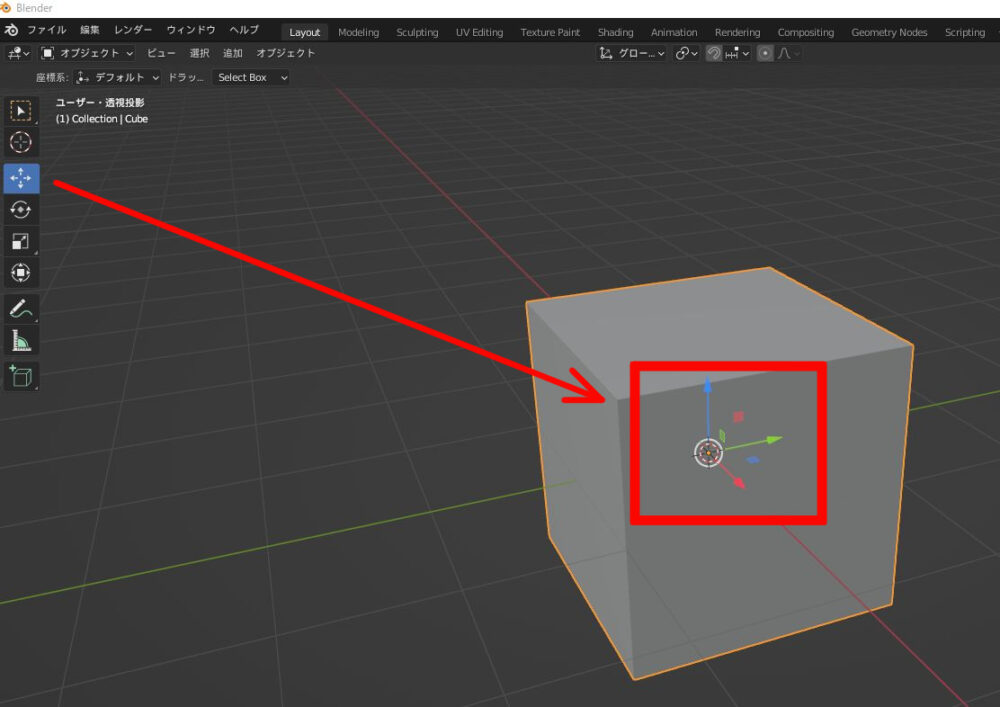Click the red YZ plane gizmo handle
The image size is (1000, 707).
[738, 417]
